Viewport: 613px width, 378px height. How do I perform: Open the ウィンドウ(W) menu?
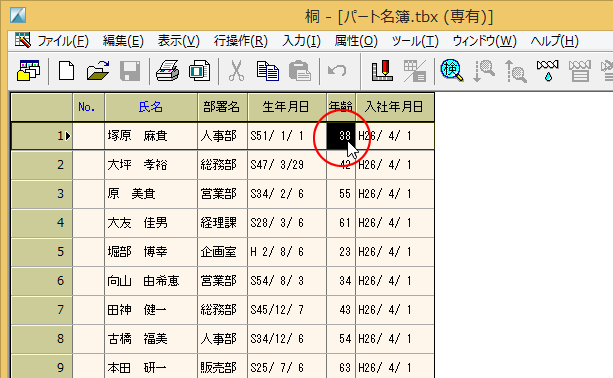[484, 41]
